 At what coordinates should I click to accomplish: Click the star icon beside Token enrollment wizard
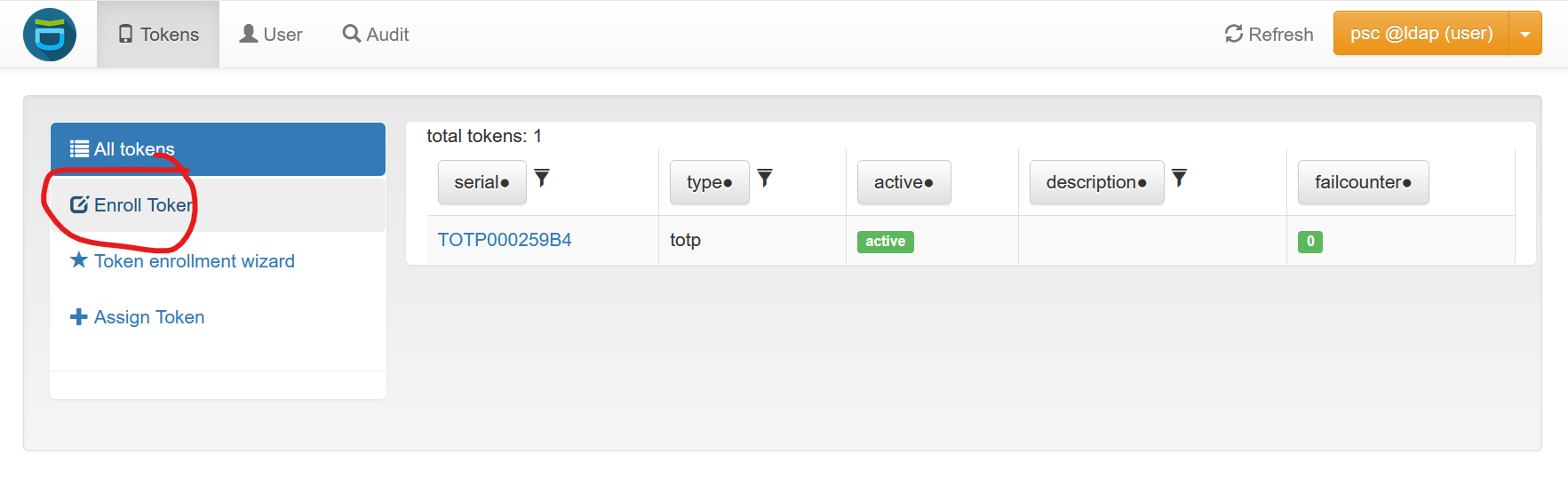coord(79,260)
